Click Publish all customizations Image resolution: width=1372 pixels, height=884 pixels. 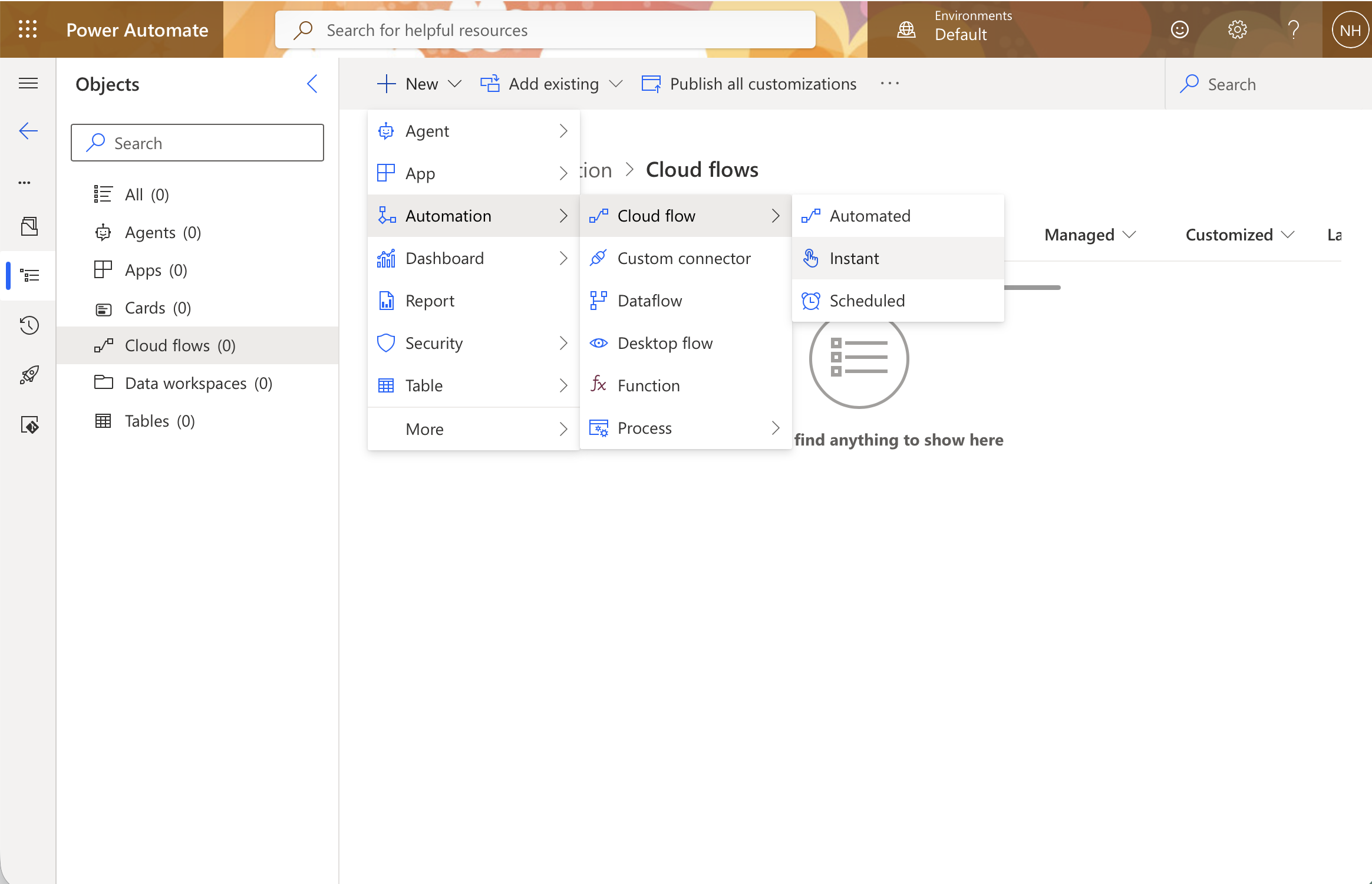coord(748,84)
